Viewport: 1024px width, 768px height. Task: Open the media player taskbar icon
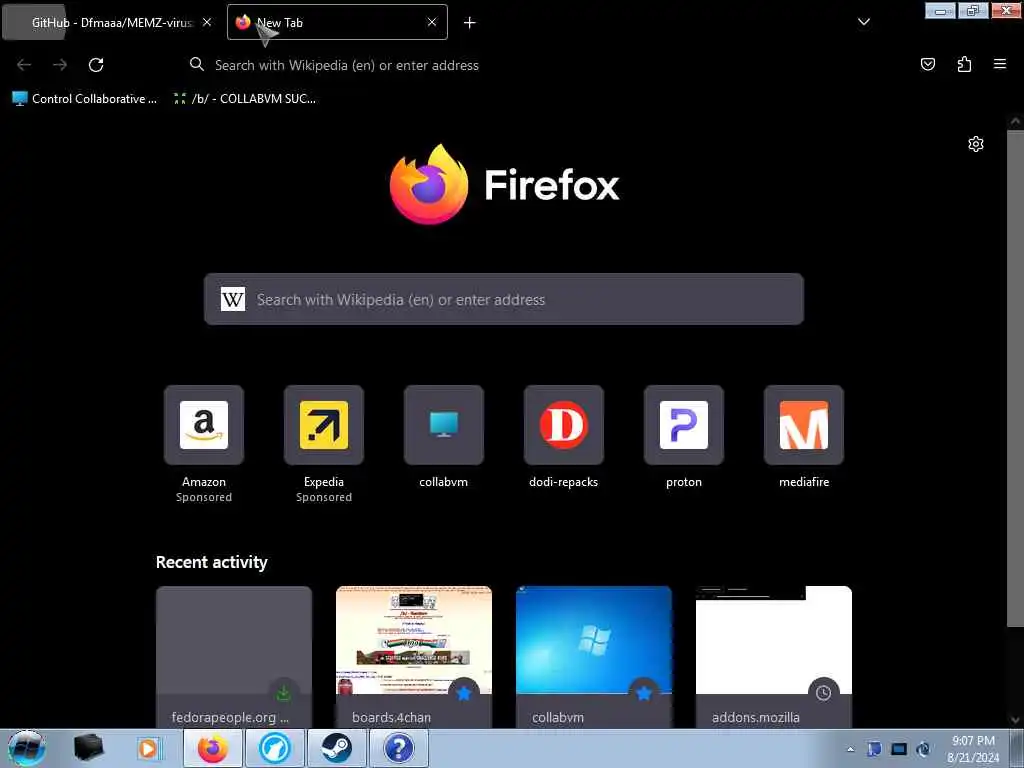click(x=148, y=748)
